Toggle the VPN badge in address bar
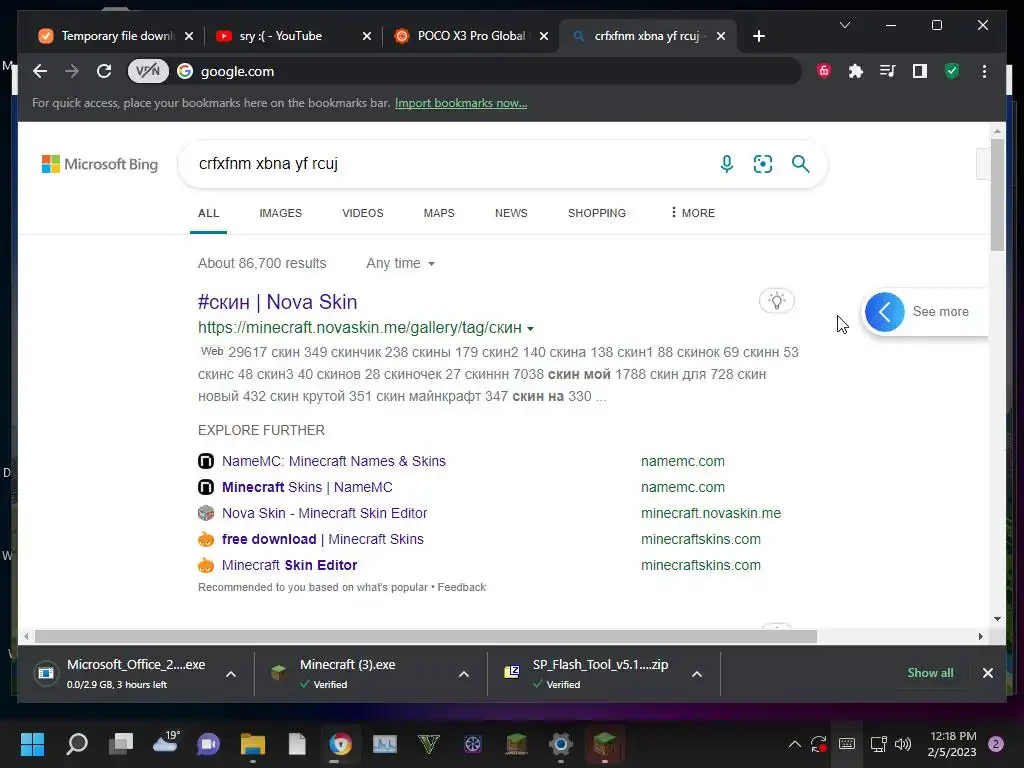This screenshot has height=768, width=1024. (148, 71)
